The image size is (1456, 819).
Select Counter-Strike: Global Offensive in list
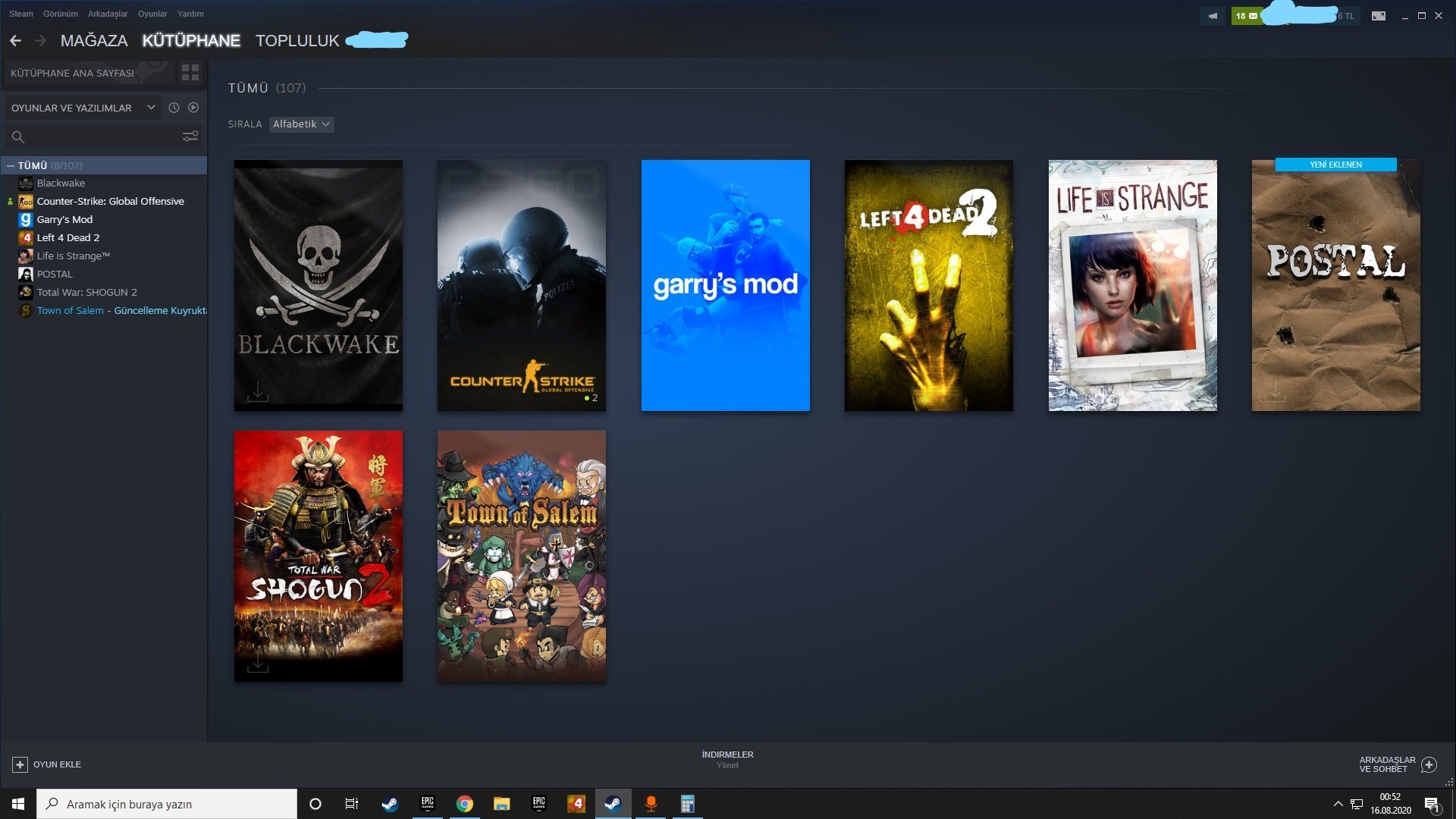coord(111,202)
